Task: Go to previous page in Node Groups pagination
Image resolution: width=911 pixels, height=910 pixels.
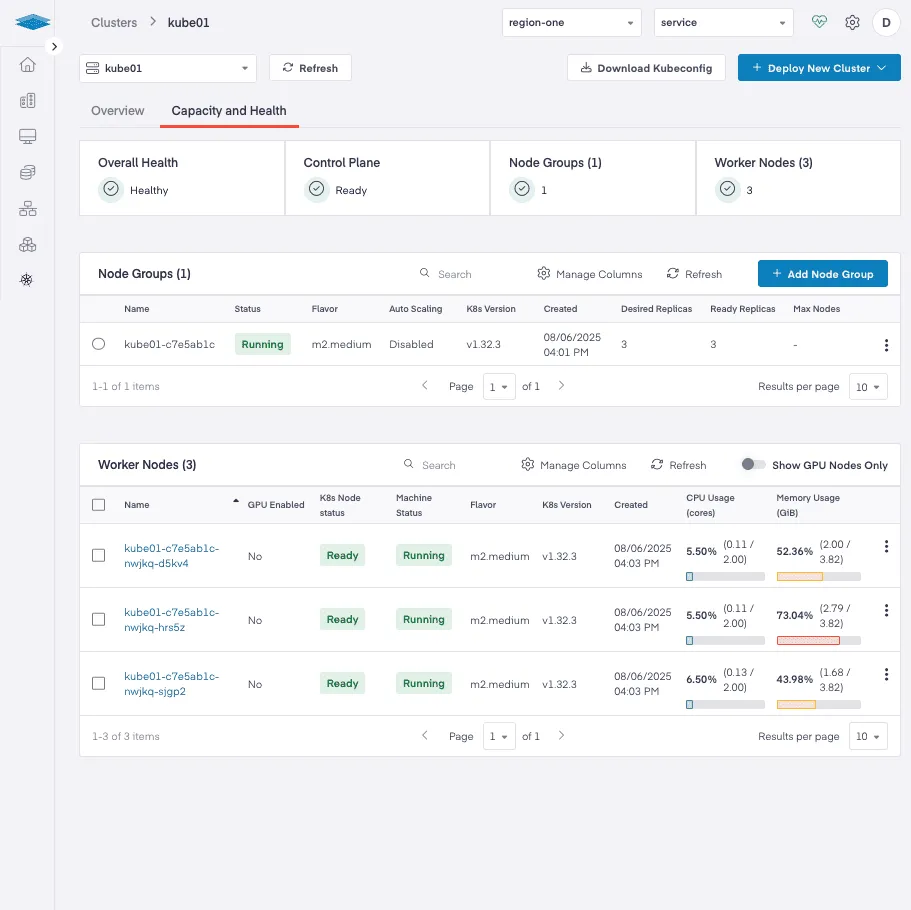Action: pos(425,385)
